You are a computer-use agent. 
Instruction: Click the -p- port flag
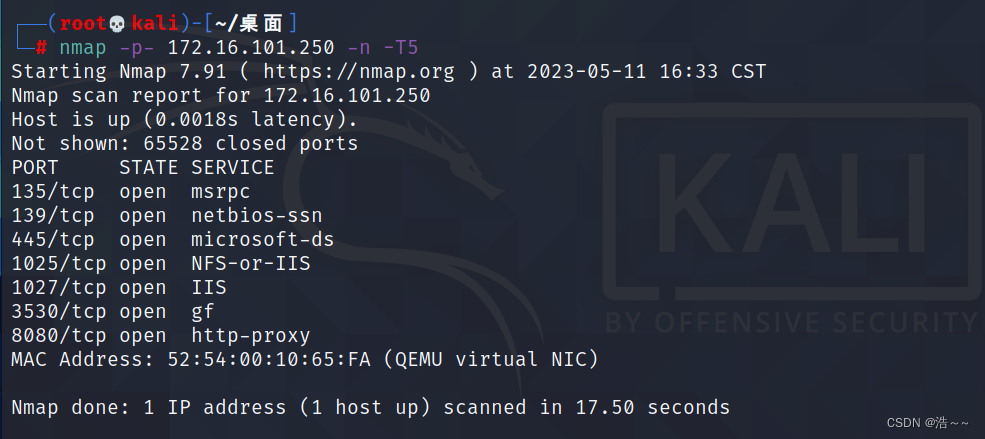[x=137, y=48]
